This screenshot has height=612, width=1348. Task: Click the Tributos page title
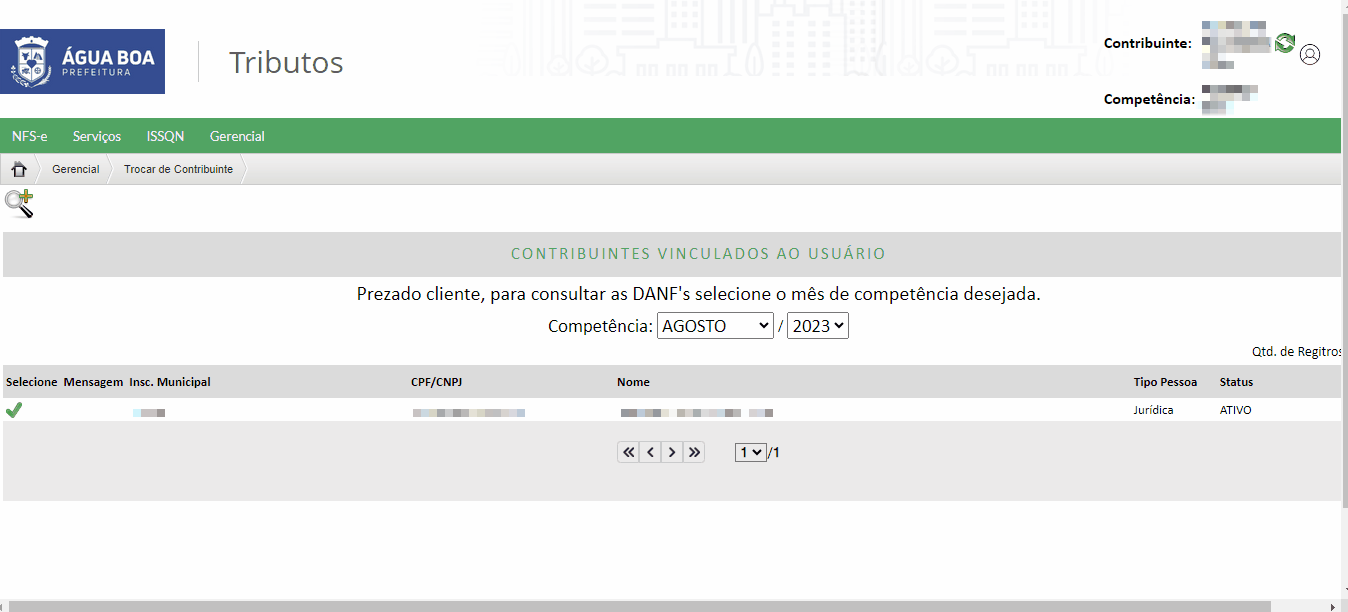pyautogui.click(x=286, y=62)
